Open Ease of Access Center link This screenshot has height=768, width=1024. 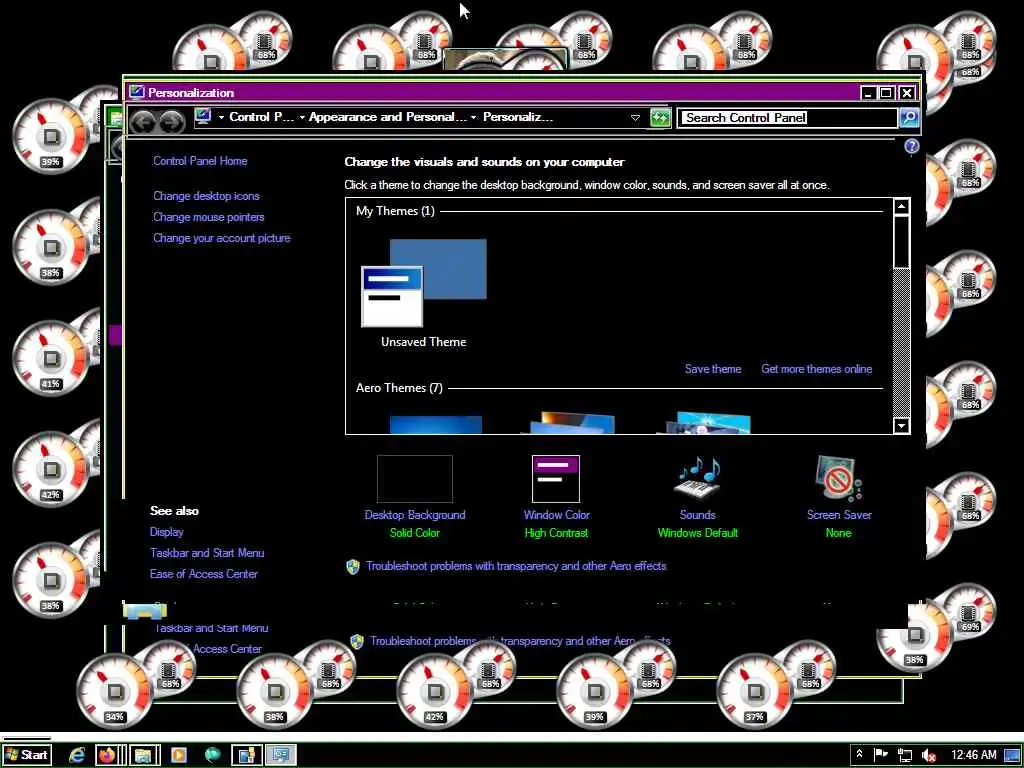(204, 573)
